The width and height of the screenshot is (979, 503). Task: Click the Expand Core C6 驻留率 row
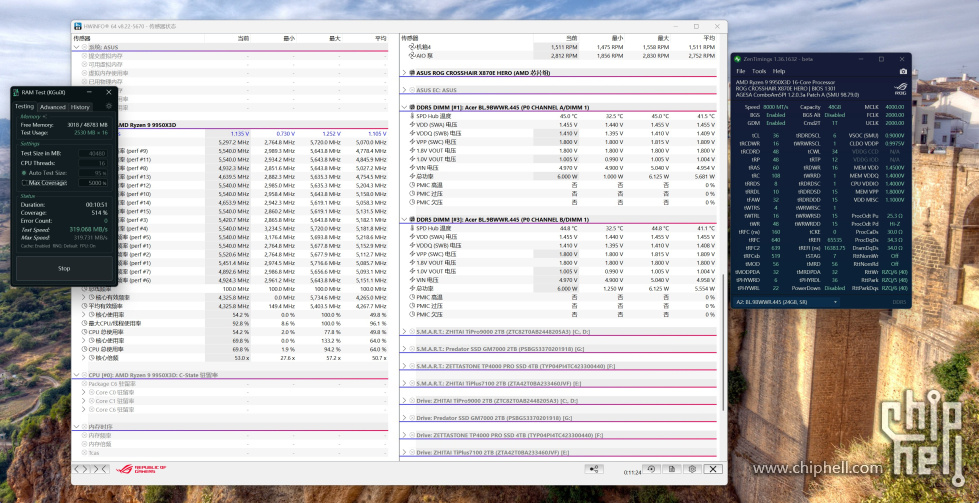(85, 410)
